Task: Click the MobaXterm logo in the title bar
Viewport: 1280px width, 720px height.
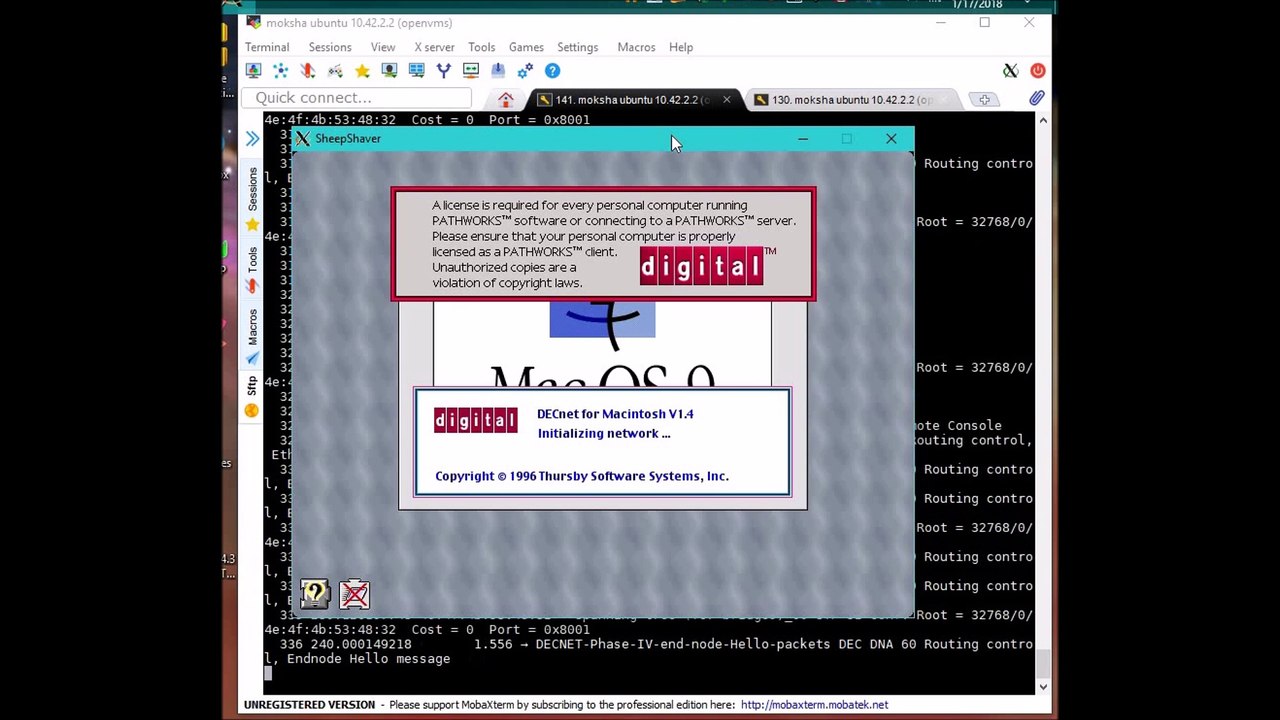Action: click(x=253, y=22)
